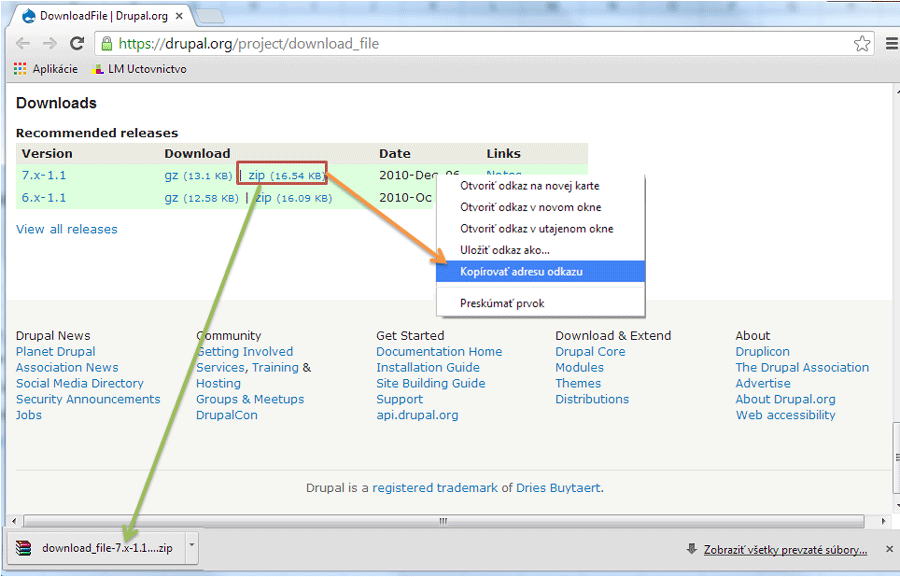This screenshot has height=577, width=900.
Task: Open the Groups & Meetups link
Action: tap(250, 399)
